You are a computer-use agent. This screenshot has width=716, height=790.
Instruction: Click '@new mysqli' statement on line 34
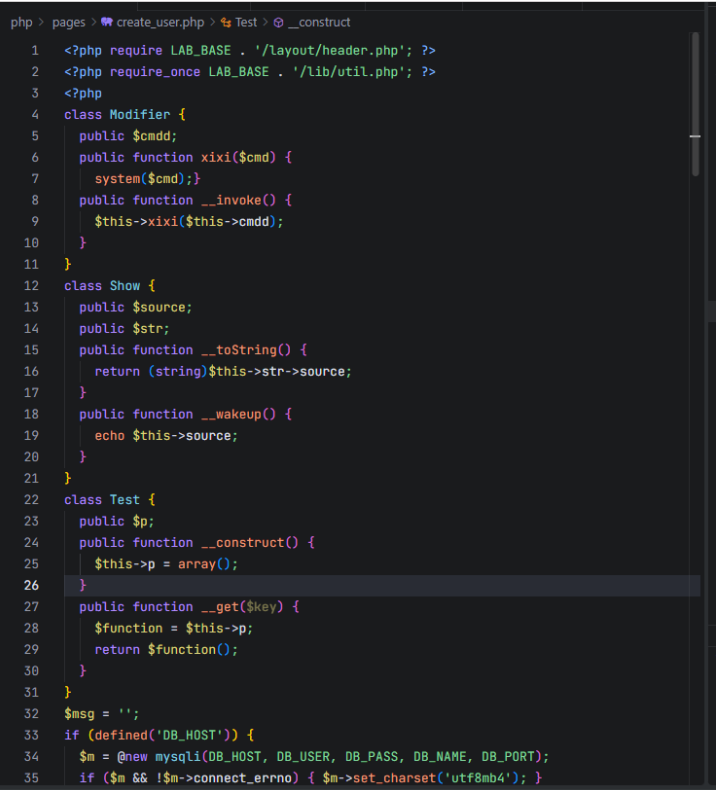coord(159,757)
